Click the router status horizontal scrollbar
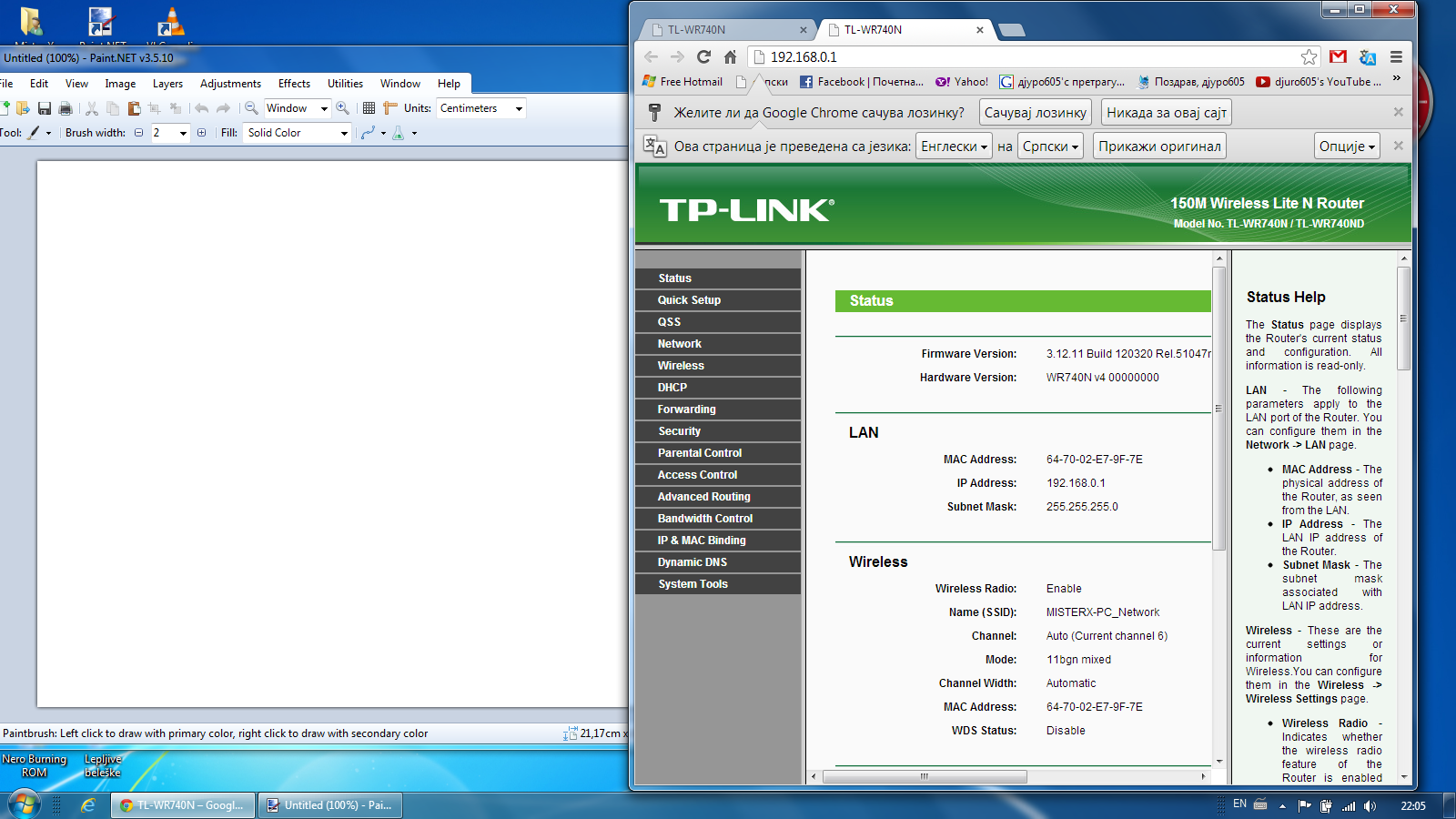This screenshot has width=1456, height=819. point(925,777)
